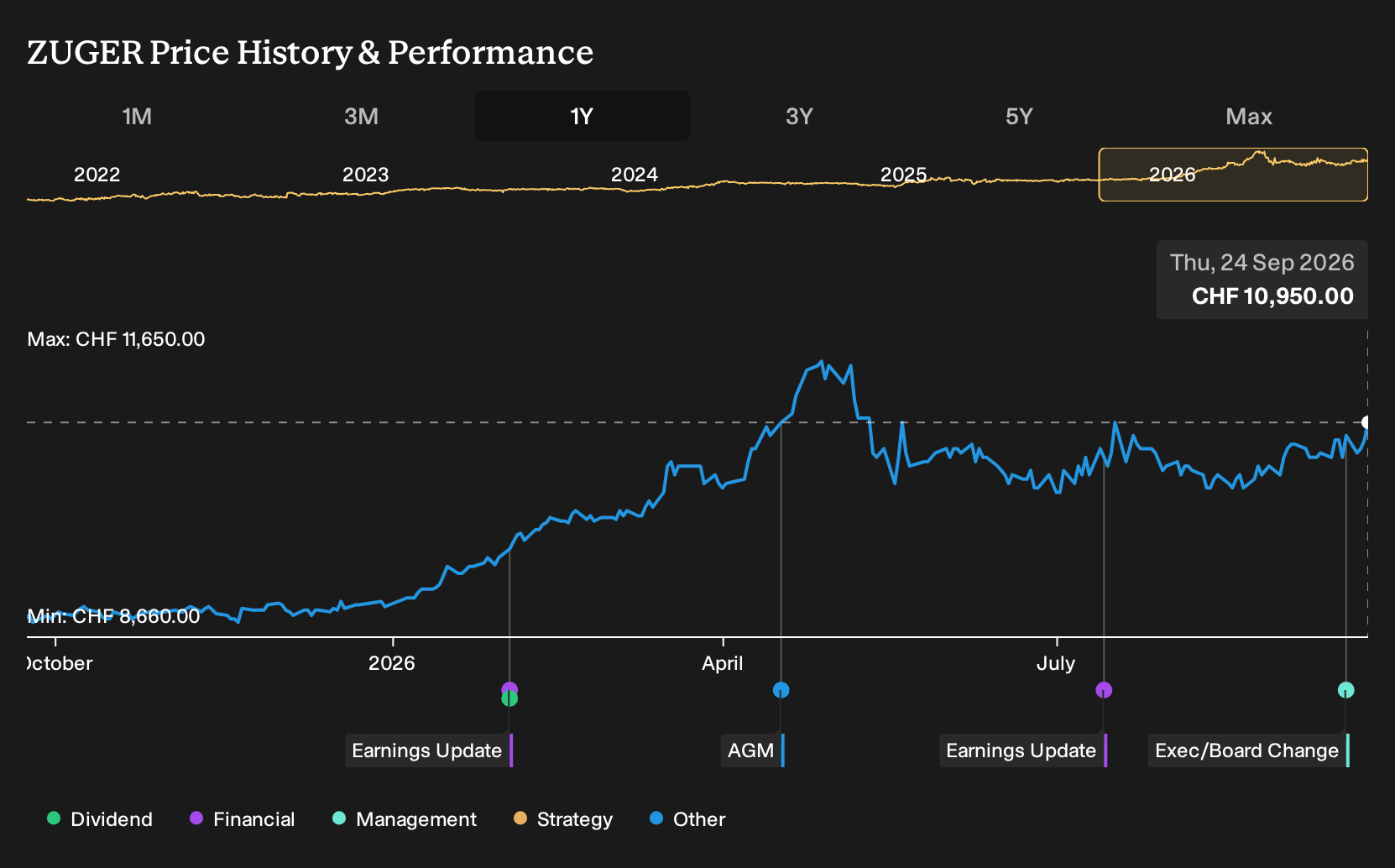The width and height of the screenshot is (1395, 868).
Task: Toggle the Financial legend filter
Action: tap(243, 819)
